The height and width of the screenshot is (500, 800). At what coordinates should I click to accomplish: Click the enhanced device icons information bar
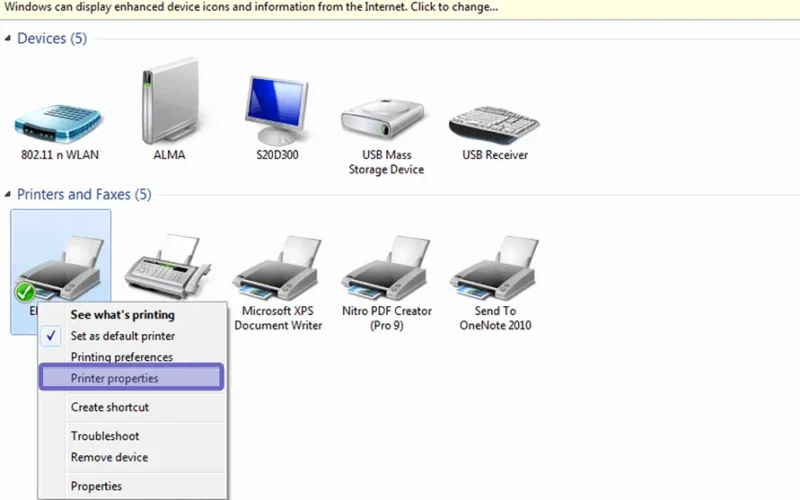click(x=400, y=9)
